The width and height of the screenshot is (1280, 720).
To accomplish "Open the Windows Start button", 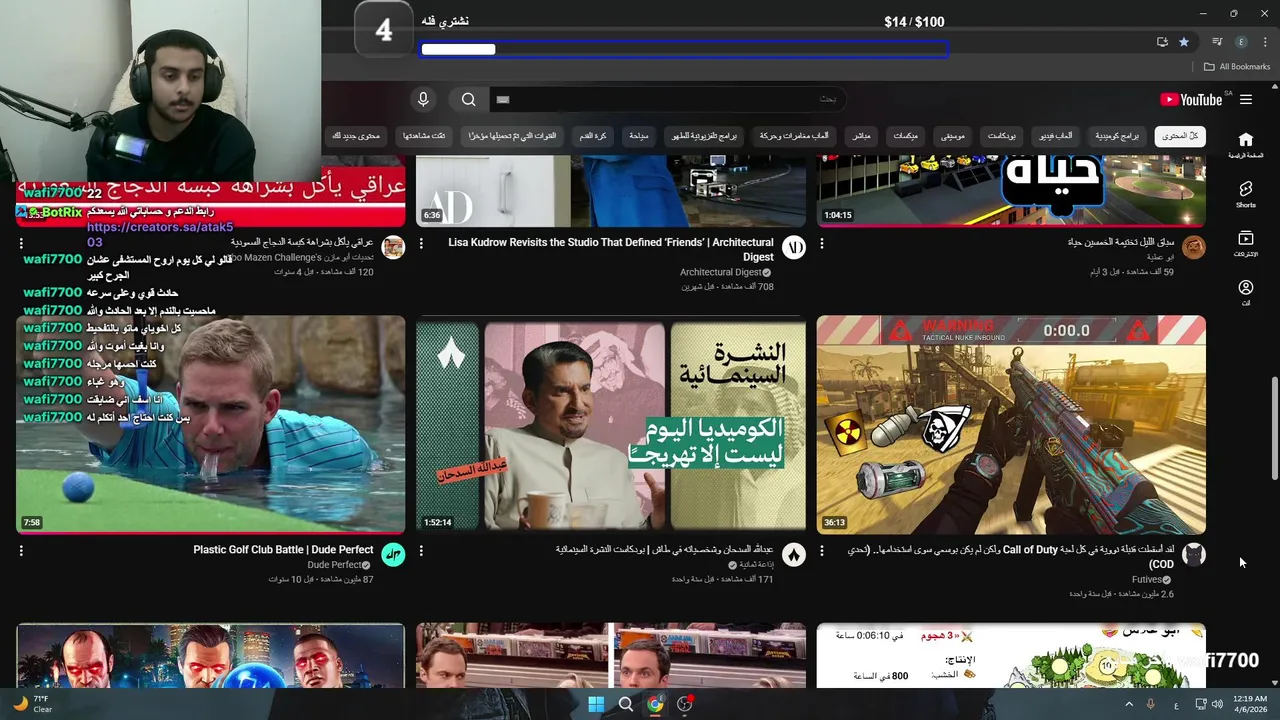I will [596, 704].
